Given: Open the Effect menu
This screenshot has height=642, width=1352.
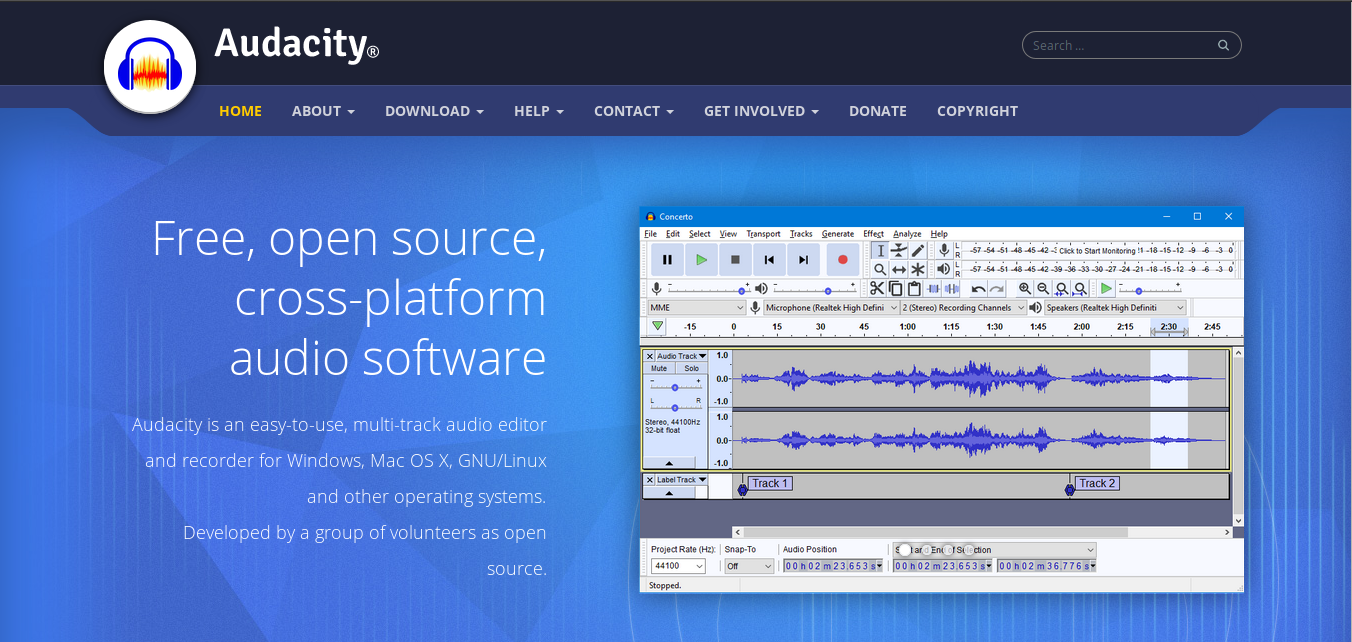Looking at the screenshot, I should [x=874, y=234].
